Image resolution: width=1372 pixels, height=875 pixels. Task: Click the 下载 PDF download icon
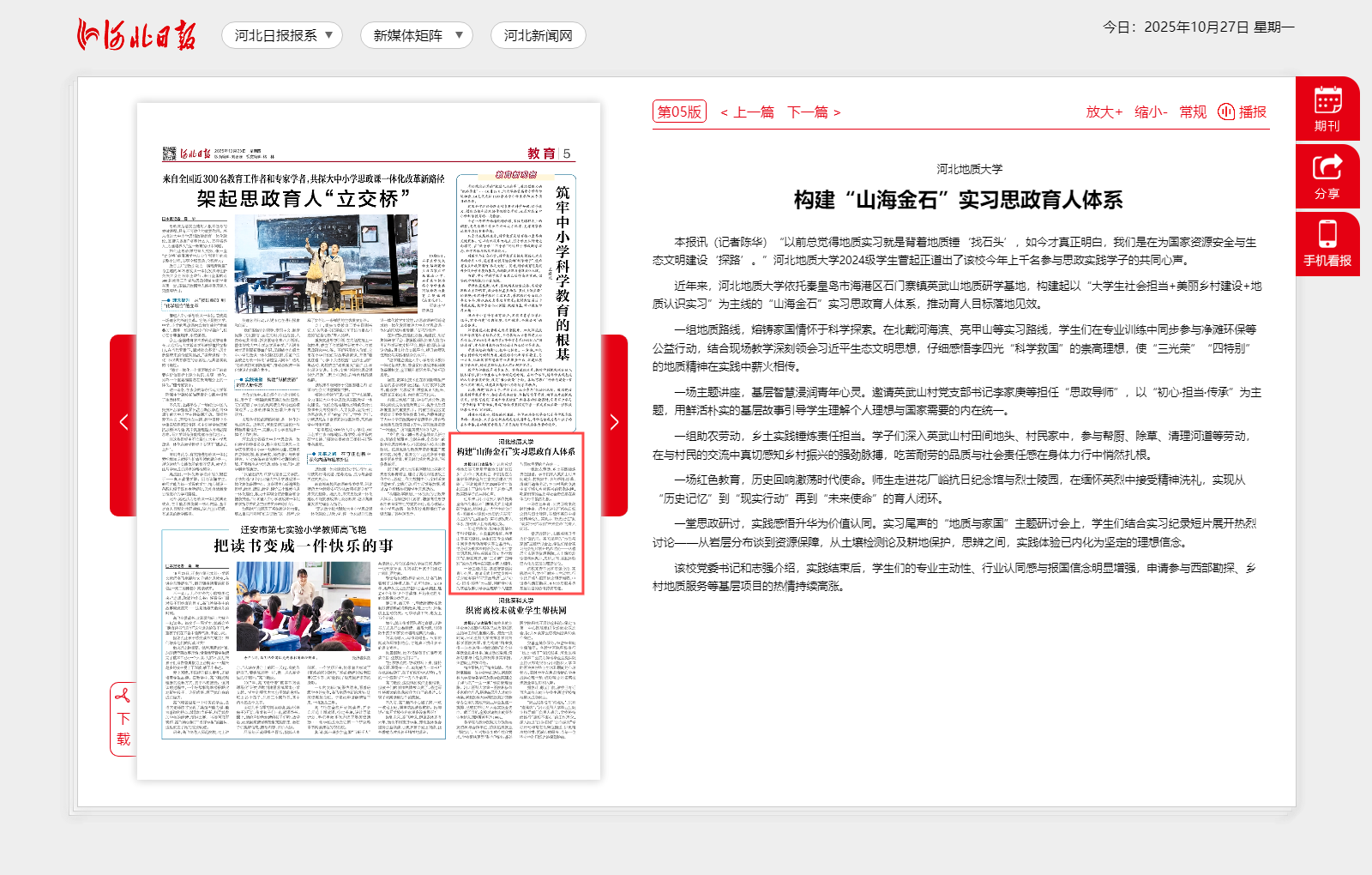tap(123, 719)
